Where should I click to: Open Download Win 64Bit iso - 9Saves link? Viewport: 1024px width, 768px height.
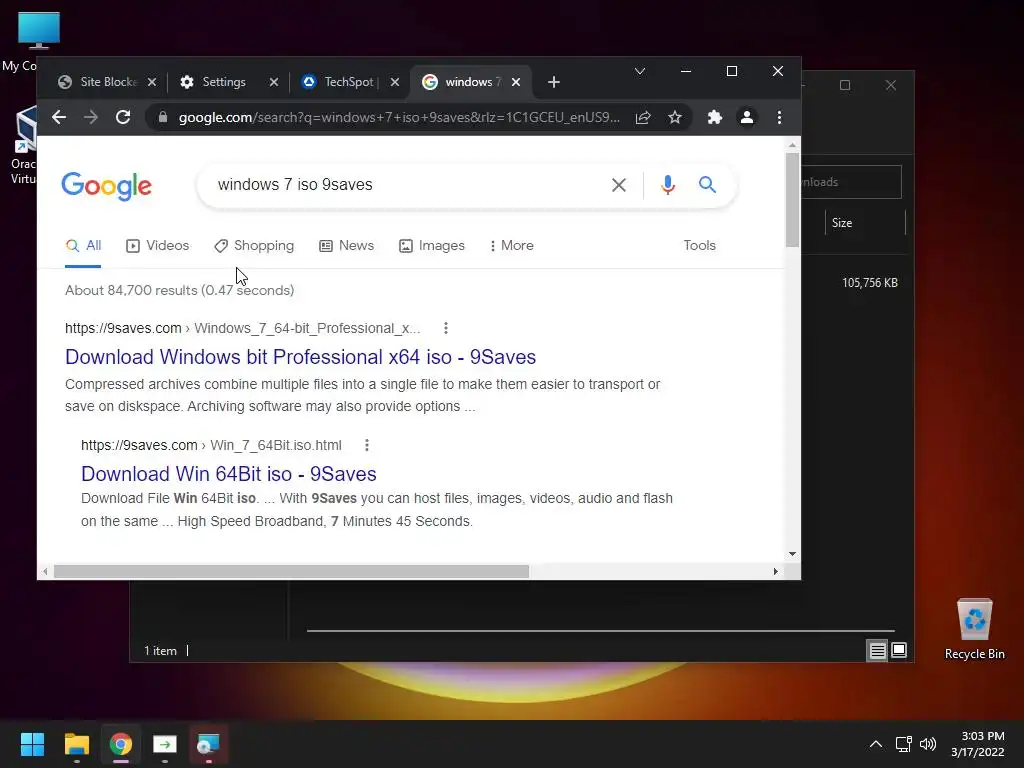229,474
